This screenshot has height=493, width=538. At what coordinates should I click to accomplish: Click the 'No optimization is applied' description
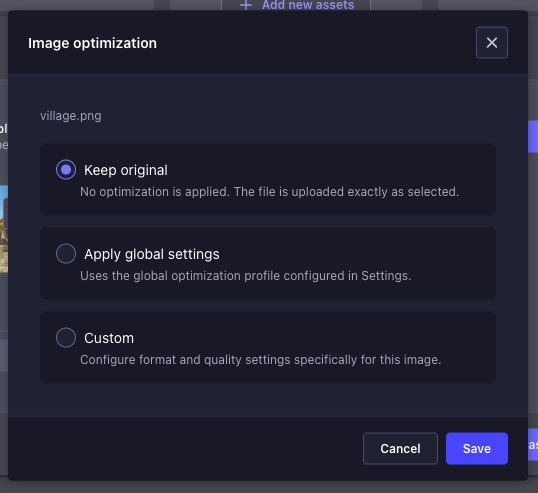coord(269,192)
